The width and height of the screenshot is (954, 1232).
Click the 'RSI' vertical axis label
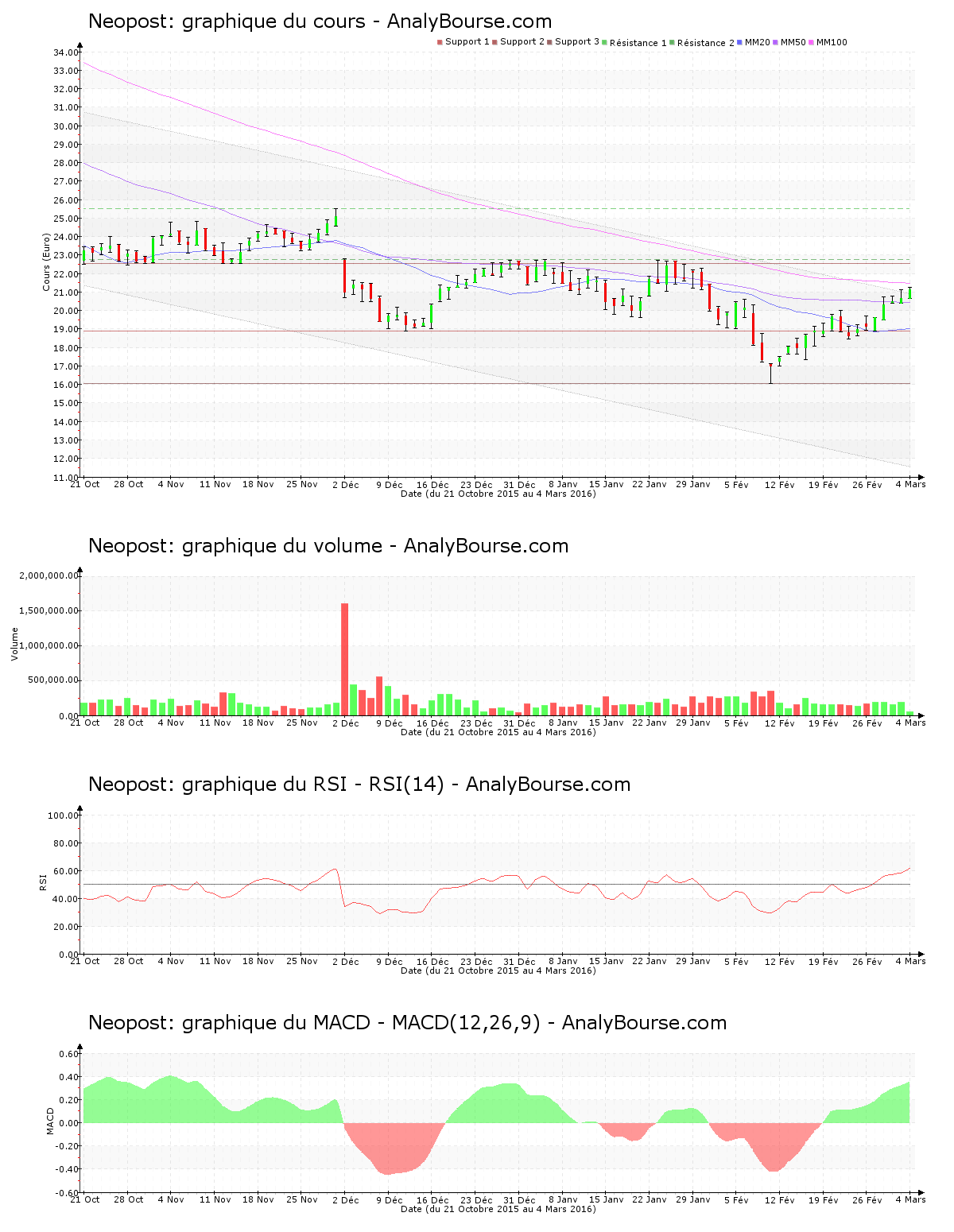click(44, 881)
